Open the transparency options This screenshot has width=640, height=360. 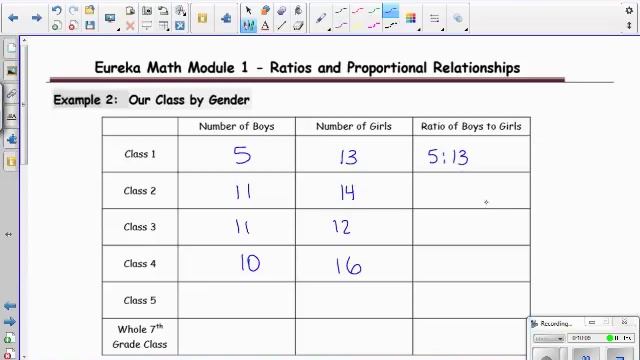(x=458, y=18)
